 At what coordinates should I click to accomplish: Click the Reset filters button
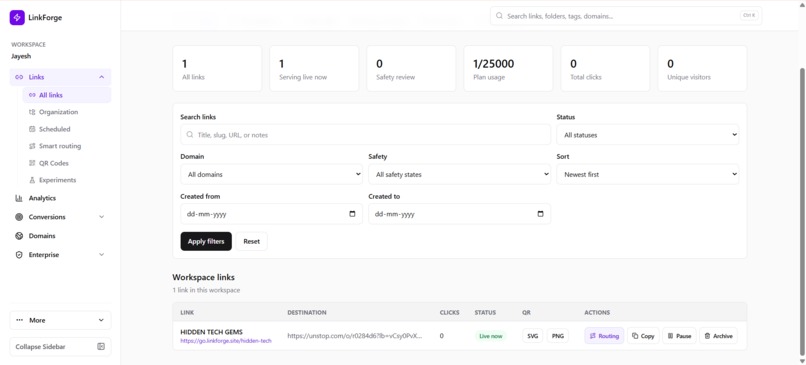(x=251, y=241)
